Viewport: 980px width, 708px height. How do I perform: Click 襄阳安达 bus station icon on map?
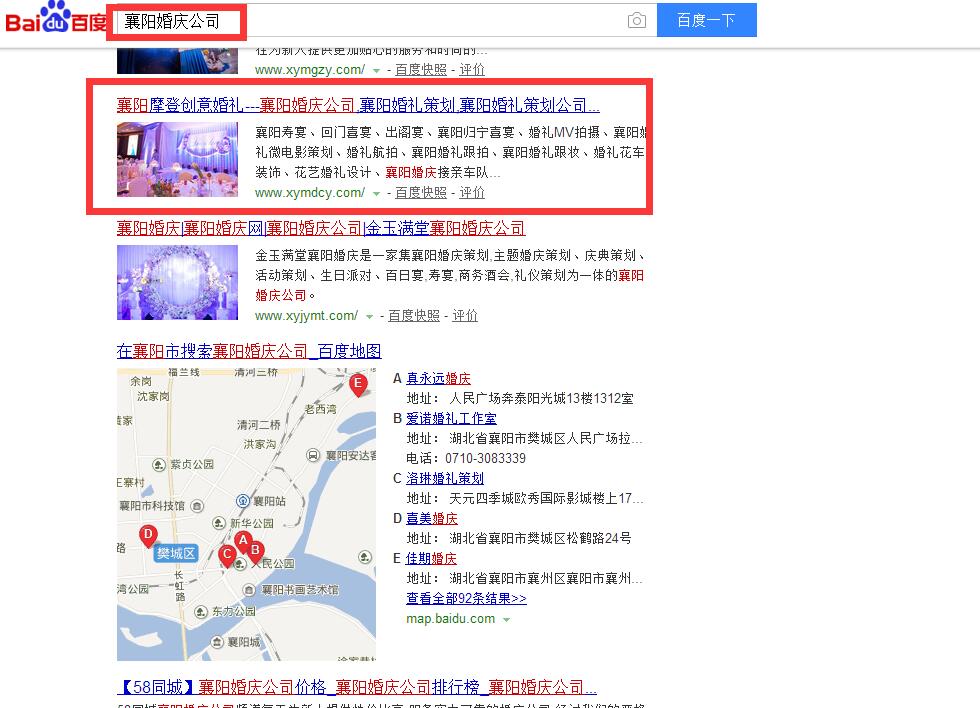(x=313, y=456)
